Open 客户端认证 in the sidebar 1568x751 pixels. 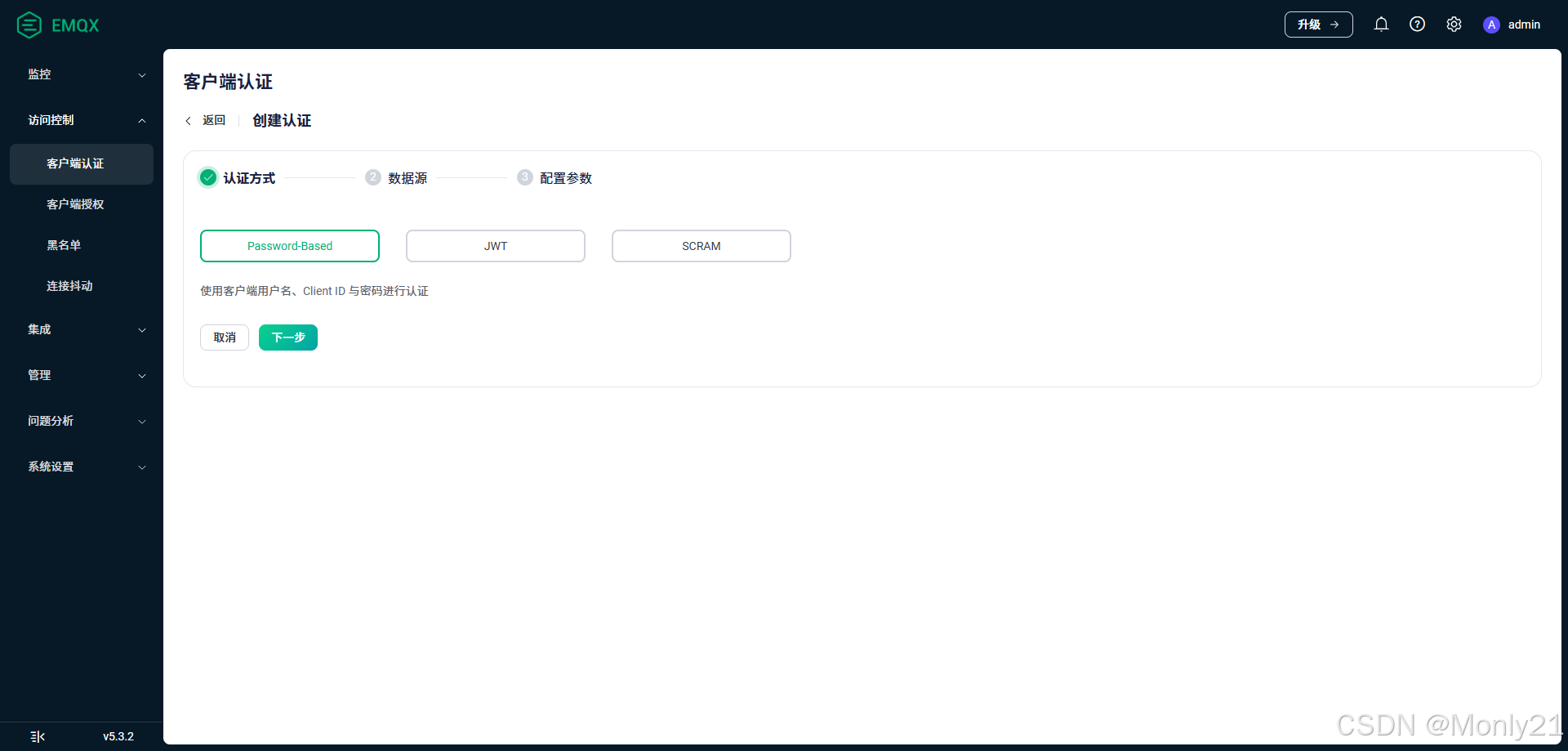click(x=82, y=164)
